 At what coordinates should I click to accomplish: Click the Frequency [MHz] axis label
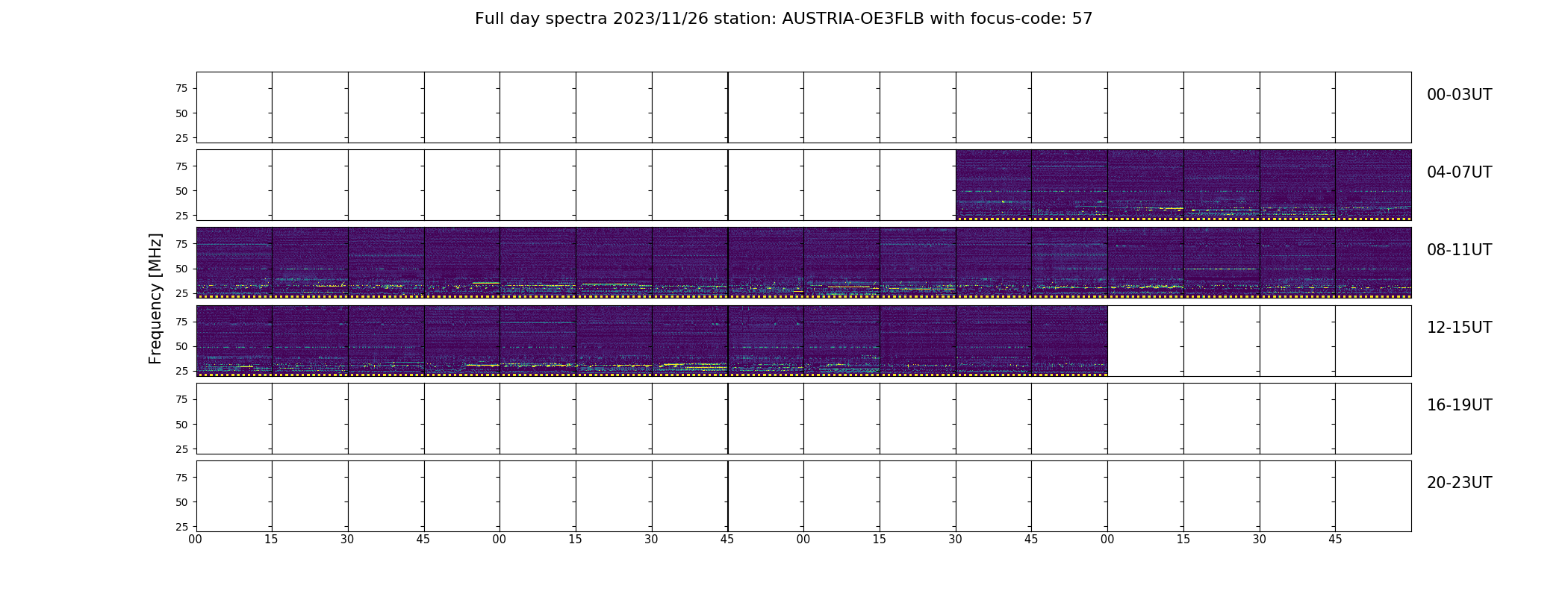155,298
